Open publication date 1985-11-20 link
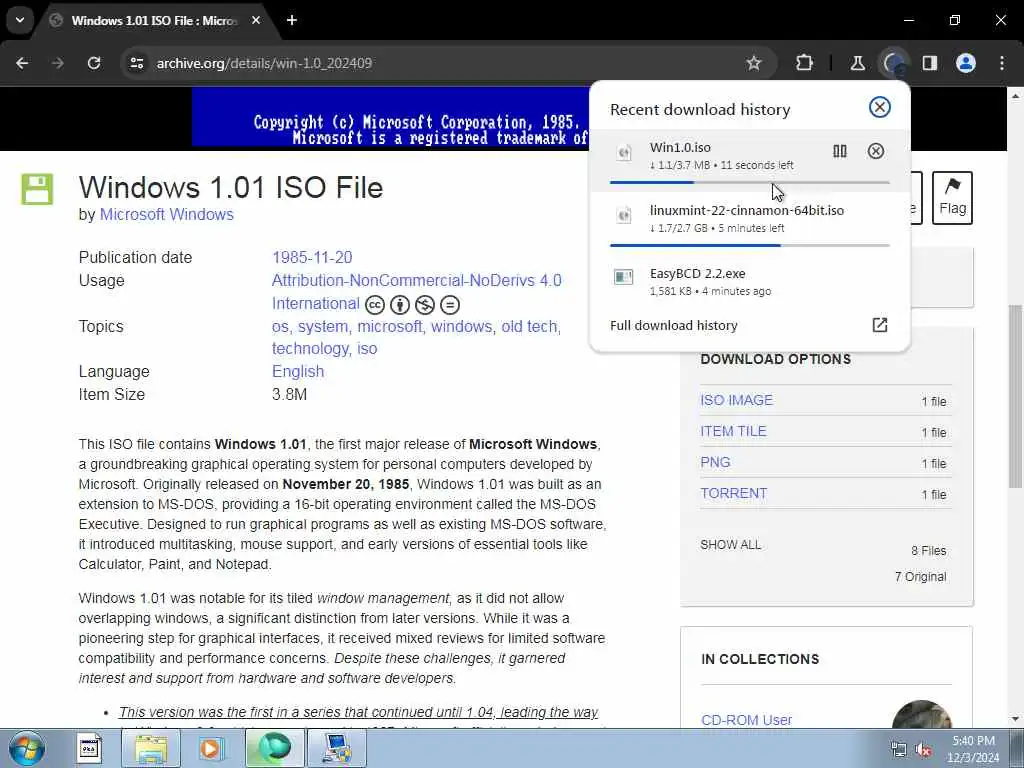Viewport: 1024px width, 768px height. pyautogui.click(x=312, y=257)
